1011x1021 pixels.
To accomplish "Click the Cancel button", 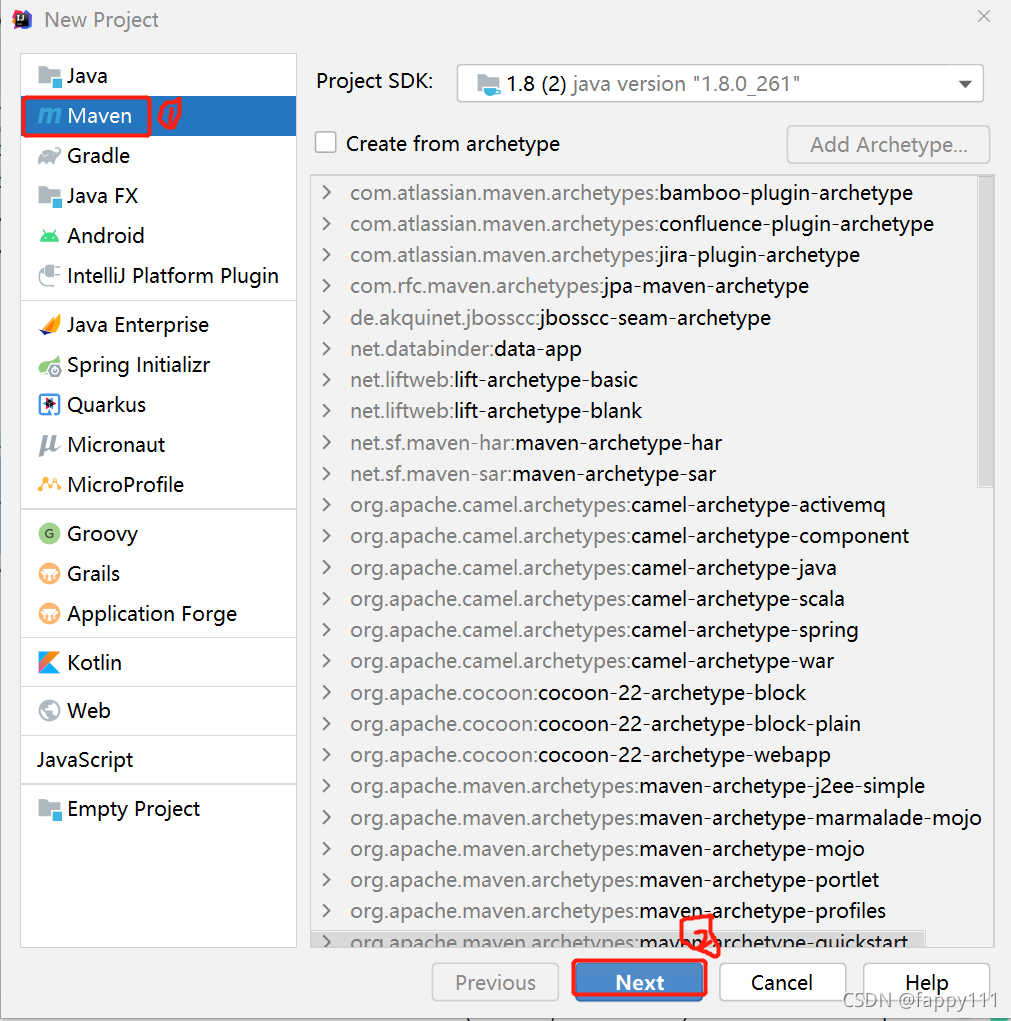I will [782, 982].
